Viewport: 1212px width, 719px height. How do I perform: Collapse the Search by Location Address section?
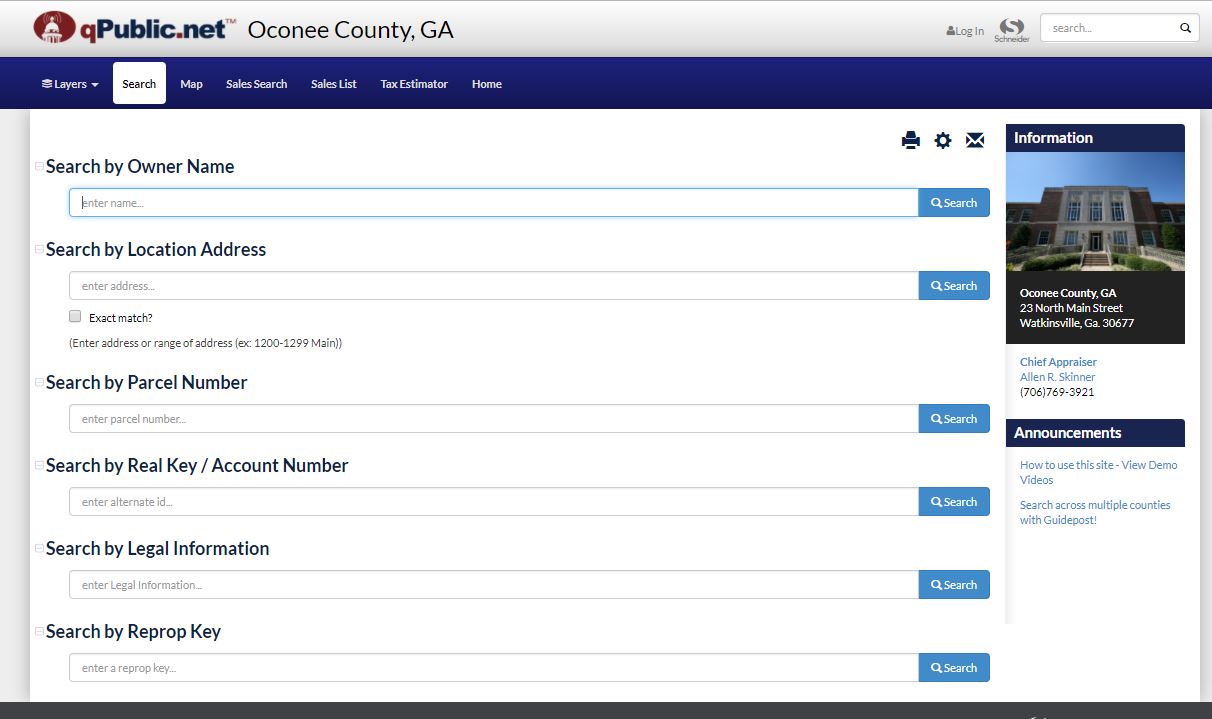pos(39,249)
